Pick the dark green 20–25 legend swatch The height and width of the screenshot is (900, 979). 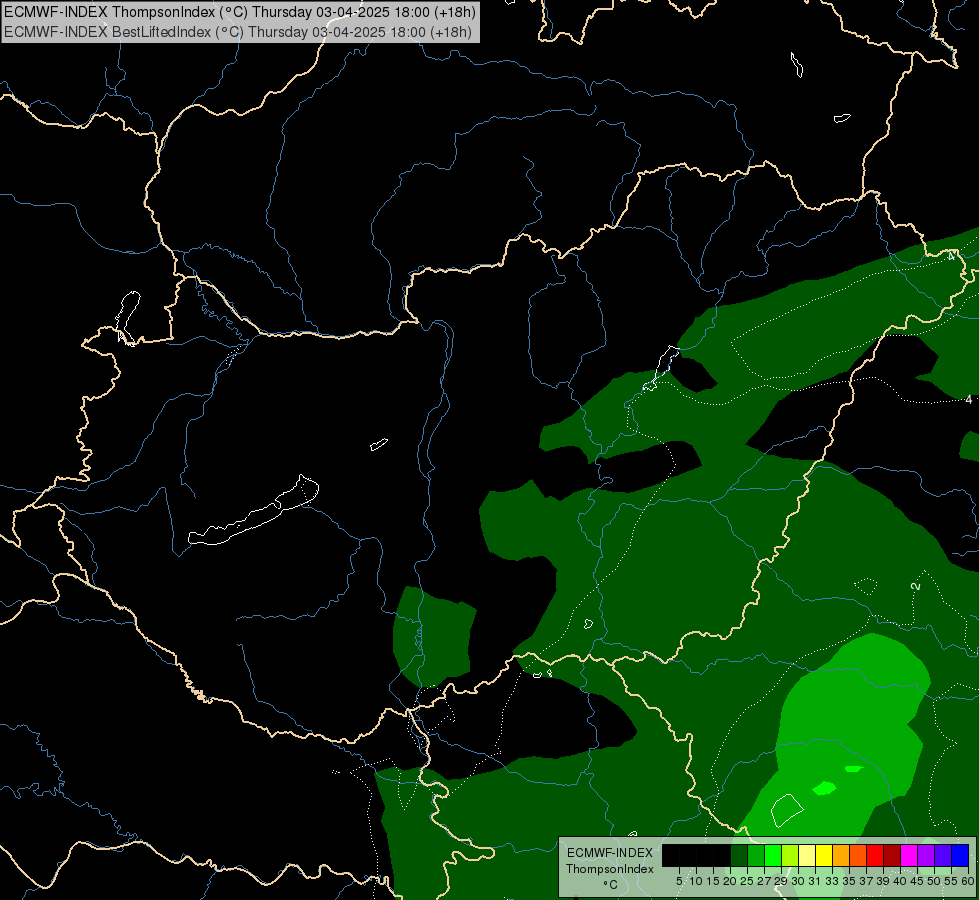[x=739, y=855]
